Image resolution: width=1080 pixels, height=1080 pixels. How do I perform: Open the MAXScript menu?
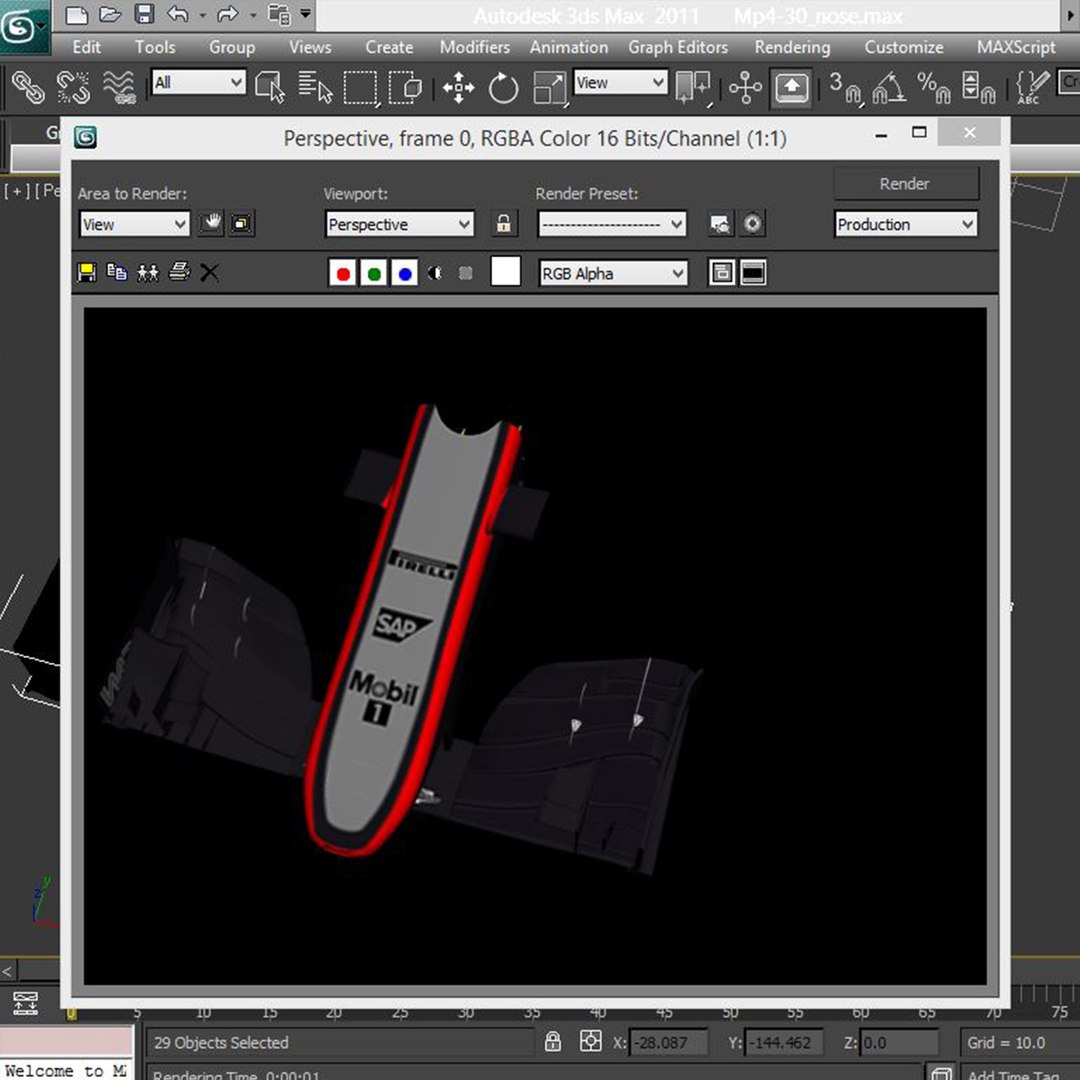point(1016,47)
